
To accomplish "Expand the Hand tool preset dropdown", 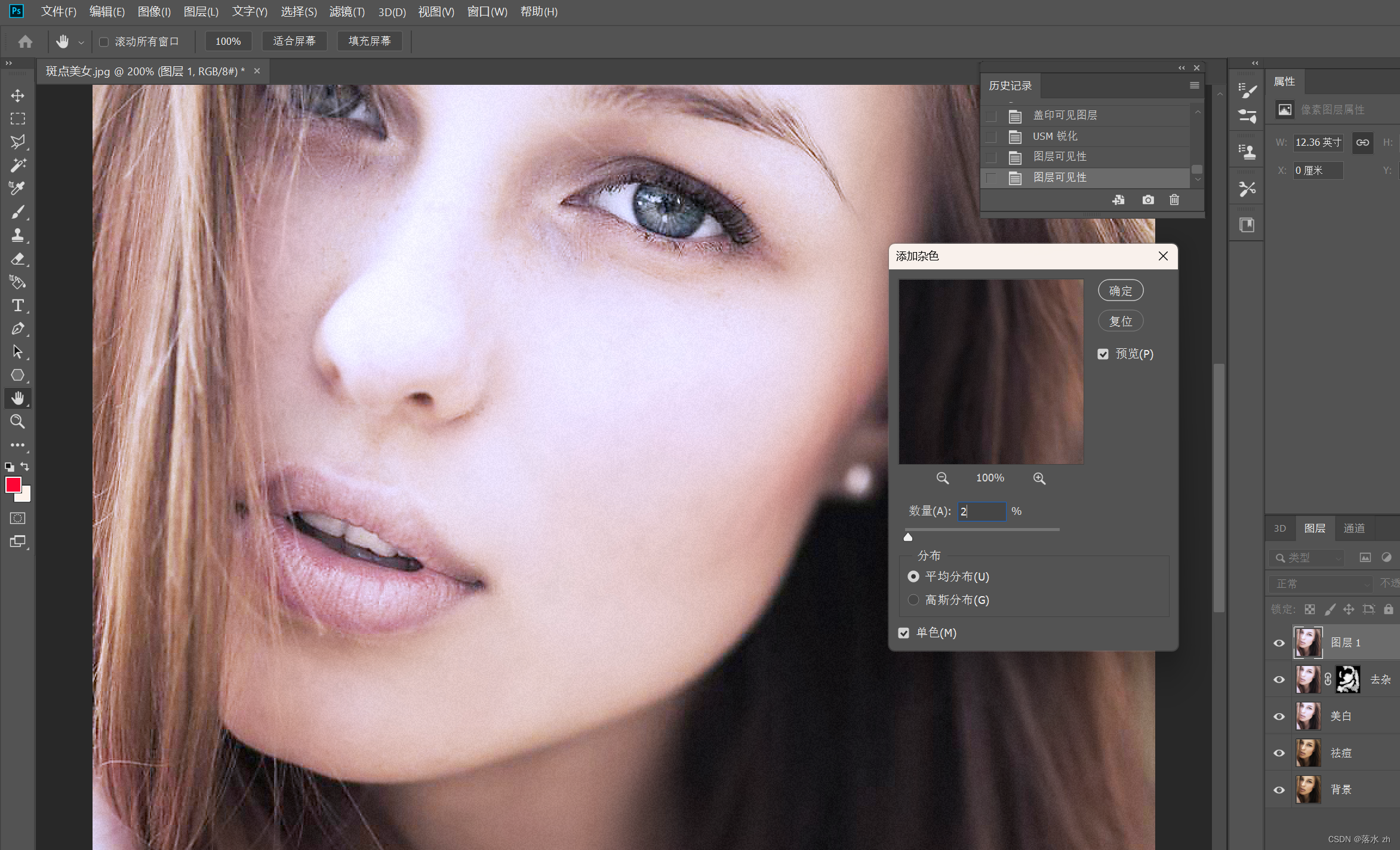I will (81, 42).
